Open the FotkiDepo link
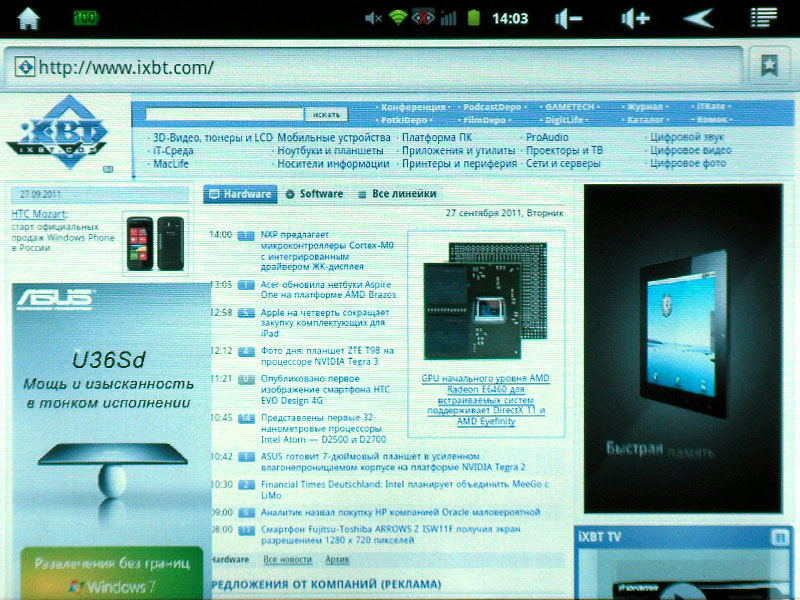800x600 pixels. pos(404,120)
